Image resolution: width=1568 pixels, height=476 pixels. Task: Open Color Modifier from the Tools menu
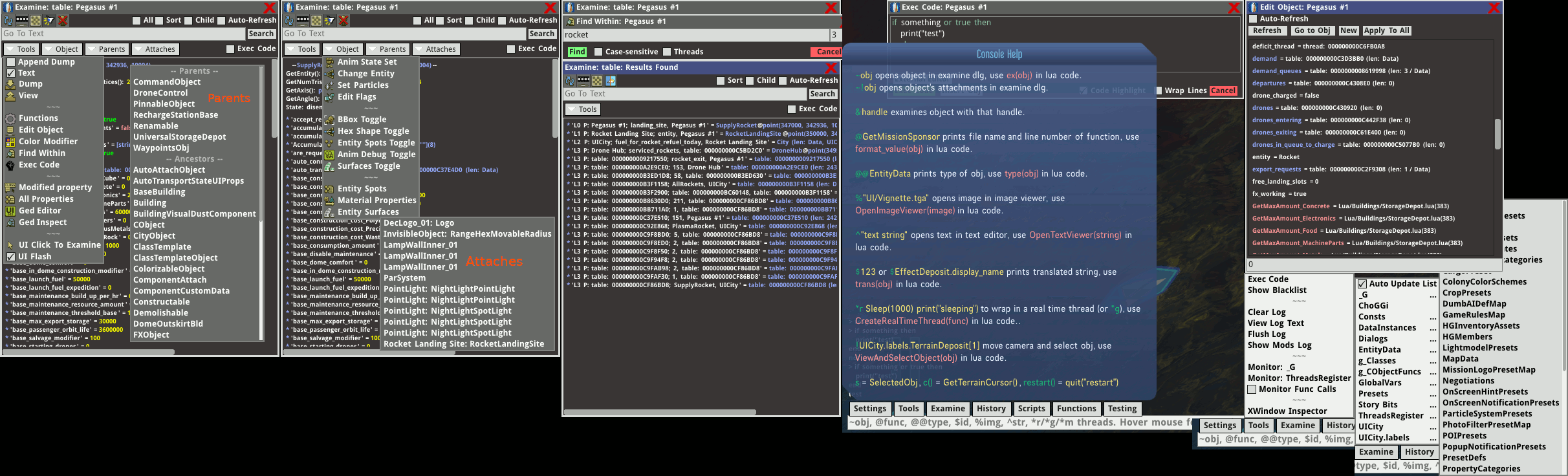click(x=47, y=142)
